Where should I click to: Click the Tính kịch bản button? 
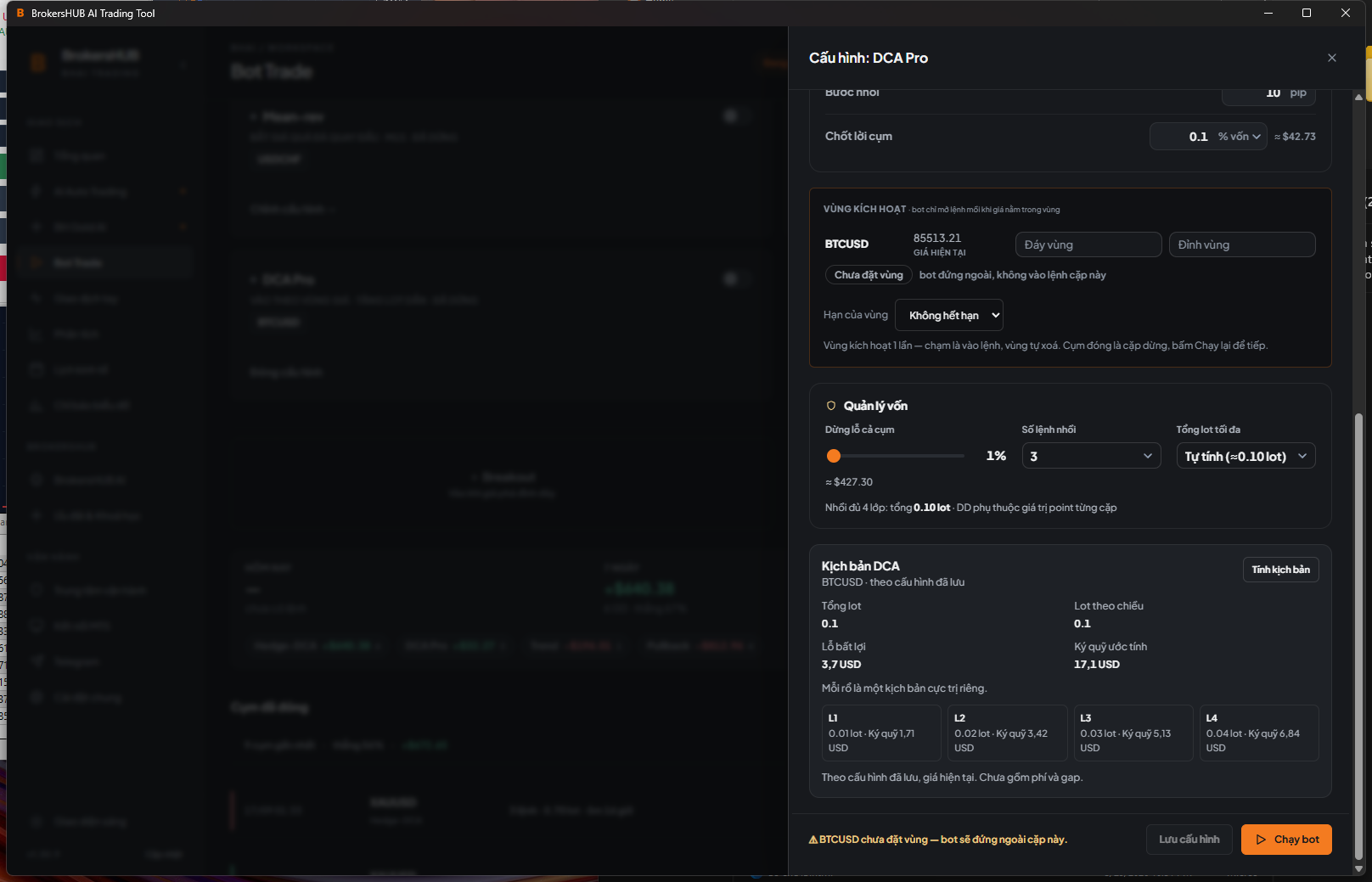click(1280, 570)
